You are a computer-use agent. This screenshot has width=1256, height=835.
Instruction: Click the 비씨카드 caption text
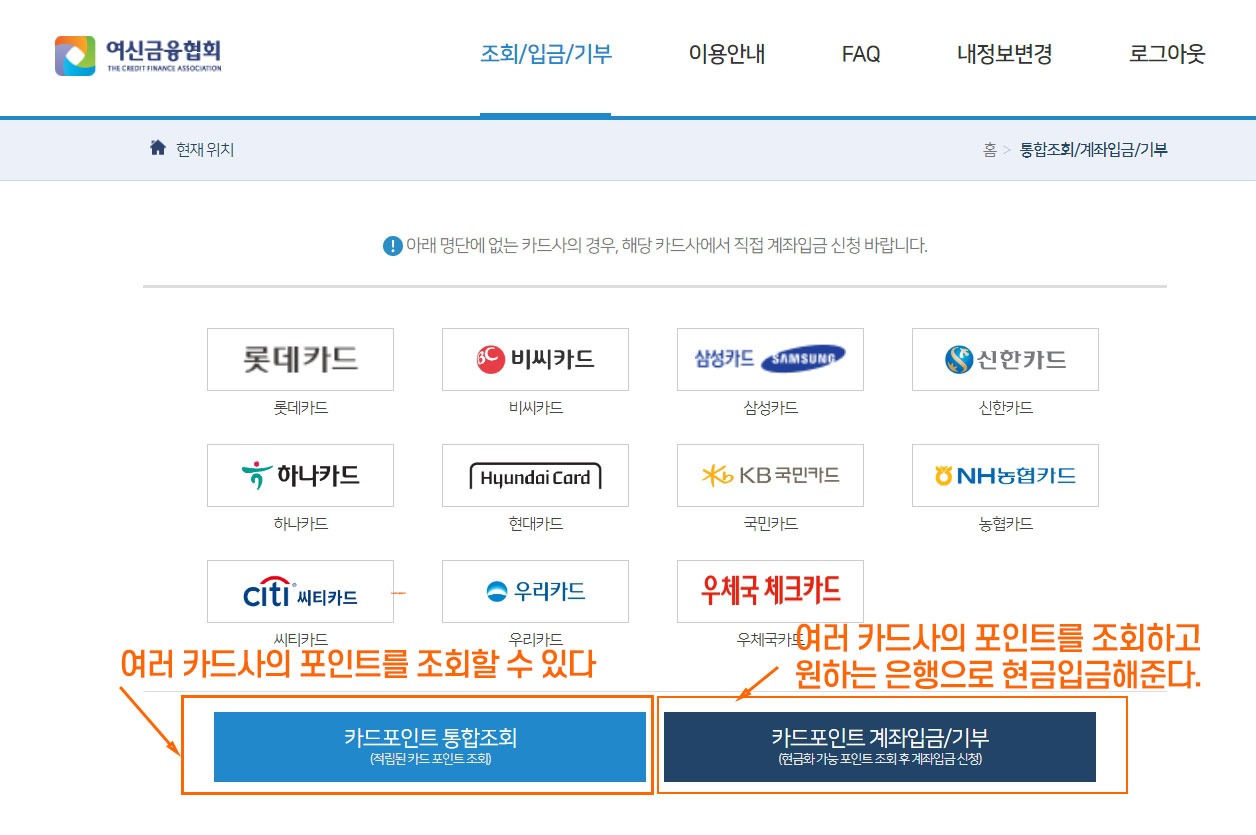(x=535, y=408)
